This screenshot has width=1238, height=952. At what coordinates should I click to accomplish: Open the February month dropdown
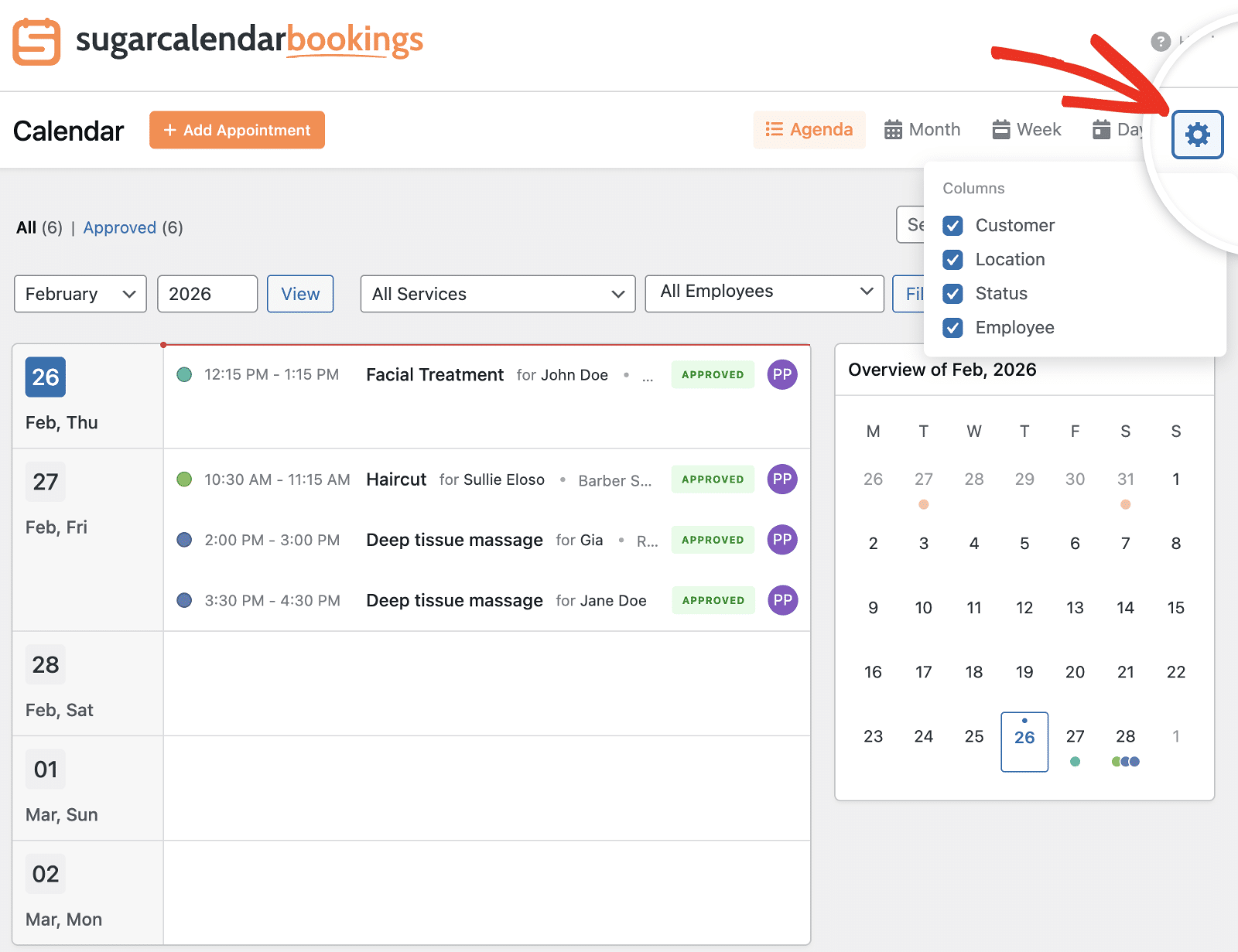[80, 294]
